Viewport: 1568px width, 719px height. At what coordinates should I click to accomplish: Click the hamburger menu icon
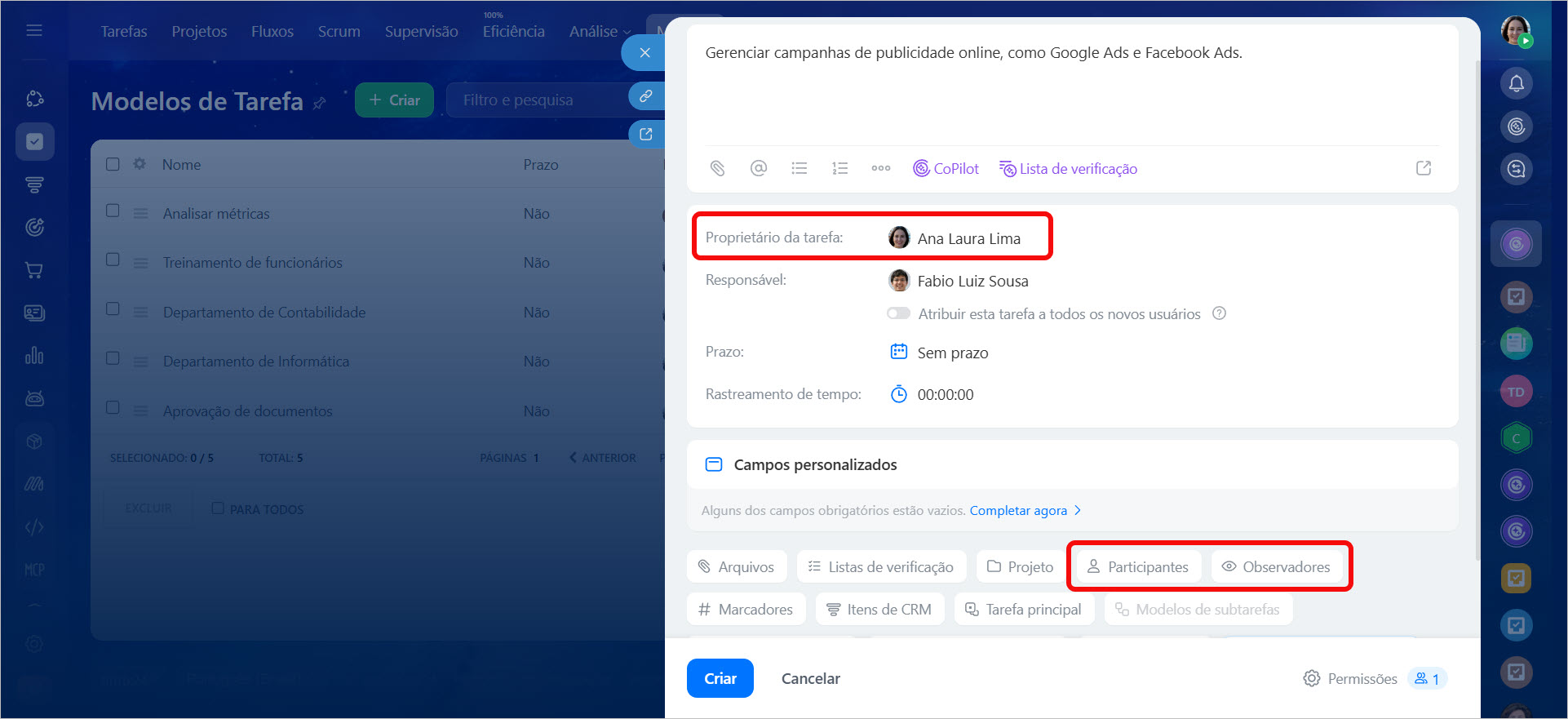pyautogui.click(x=34, y=31)
